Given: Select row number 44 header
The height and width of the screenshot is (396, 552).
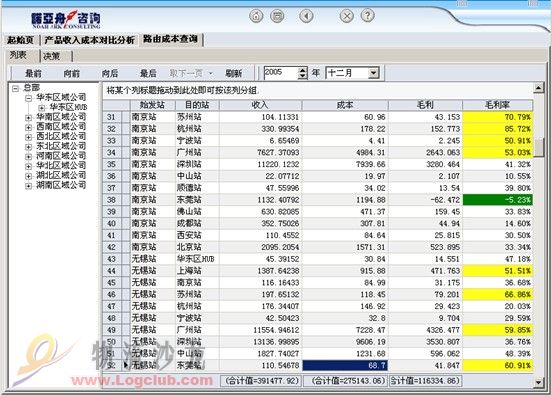Looking at the screenshot, I should coord(112,271).
